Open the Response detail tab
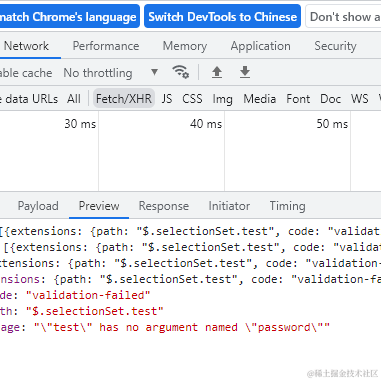381x381 pixels. tap(164, 206)
